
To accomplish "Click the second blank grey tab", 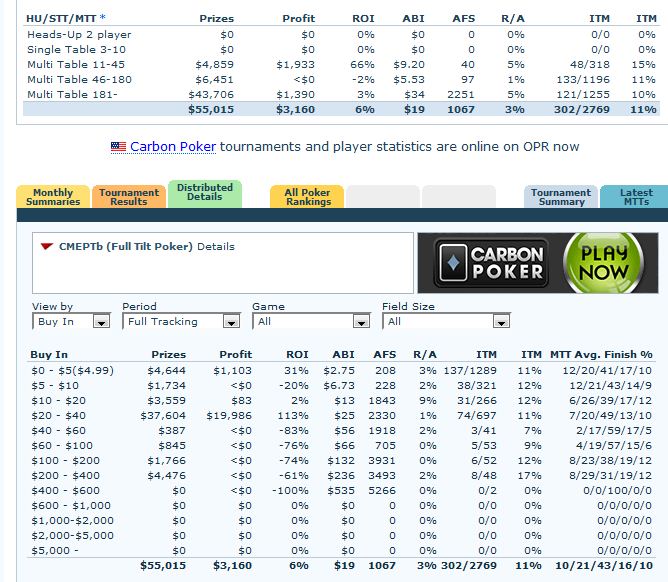I will tap(459, 197).
